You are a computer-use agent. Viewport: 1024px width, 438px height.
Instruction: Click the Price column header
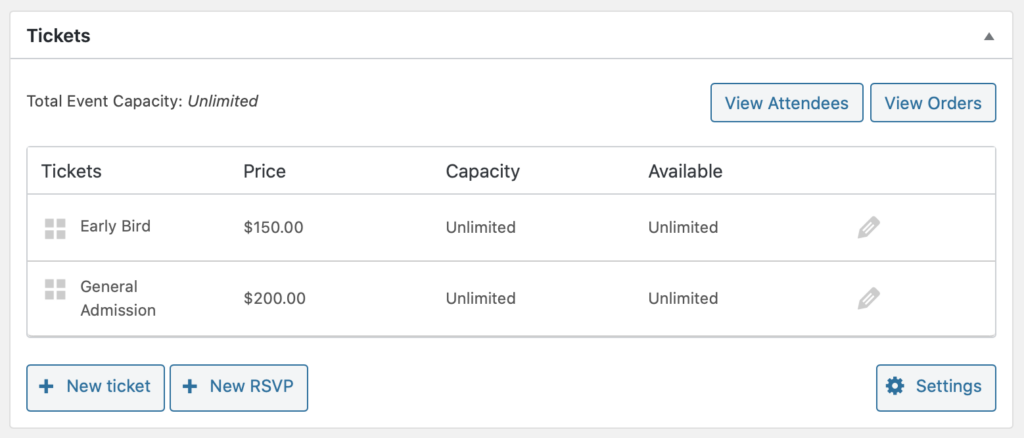point(264,172)
